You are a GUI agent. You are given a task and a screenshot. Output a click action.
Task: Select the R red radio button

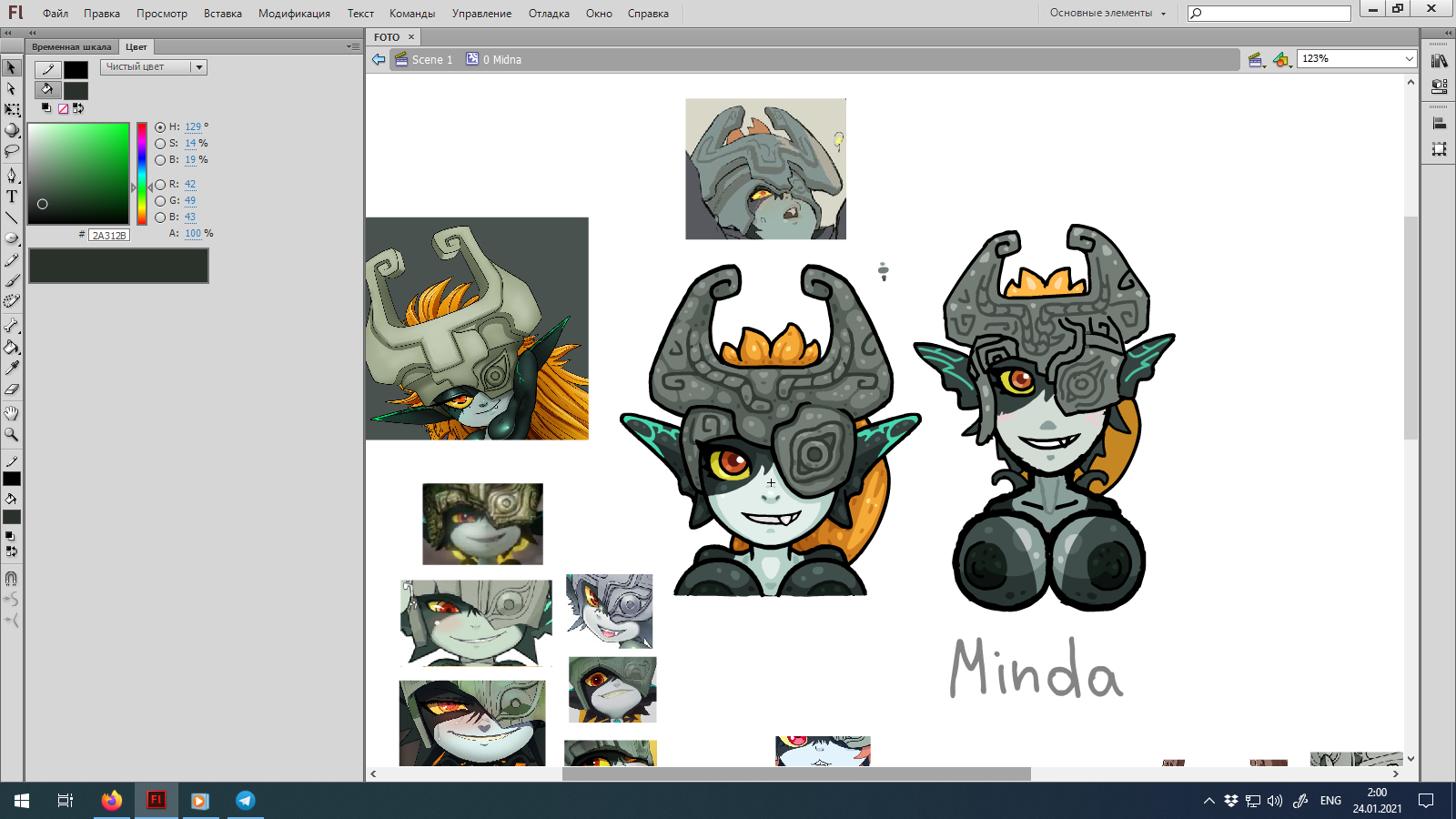point(160,185)
